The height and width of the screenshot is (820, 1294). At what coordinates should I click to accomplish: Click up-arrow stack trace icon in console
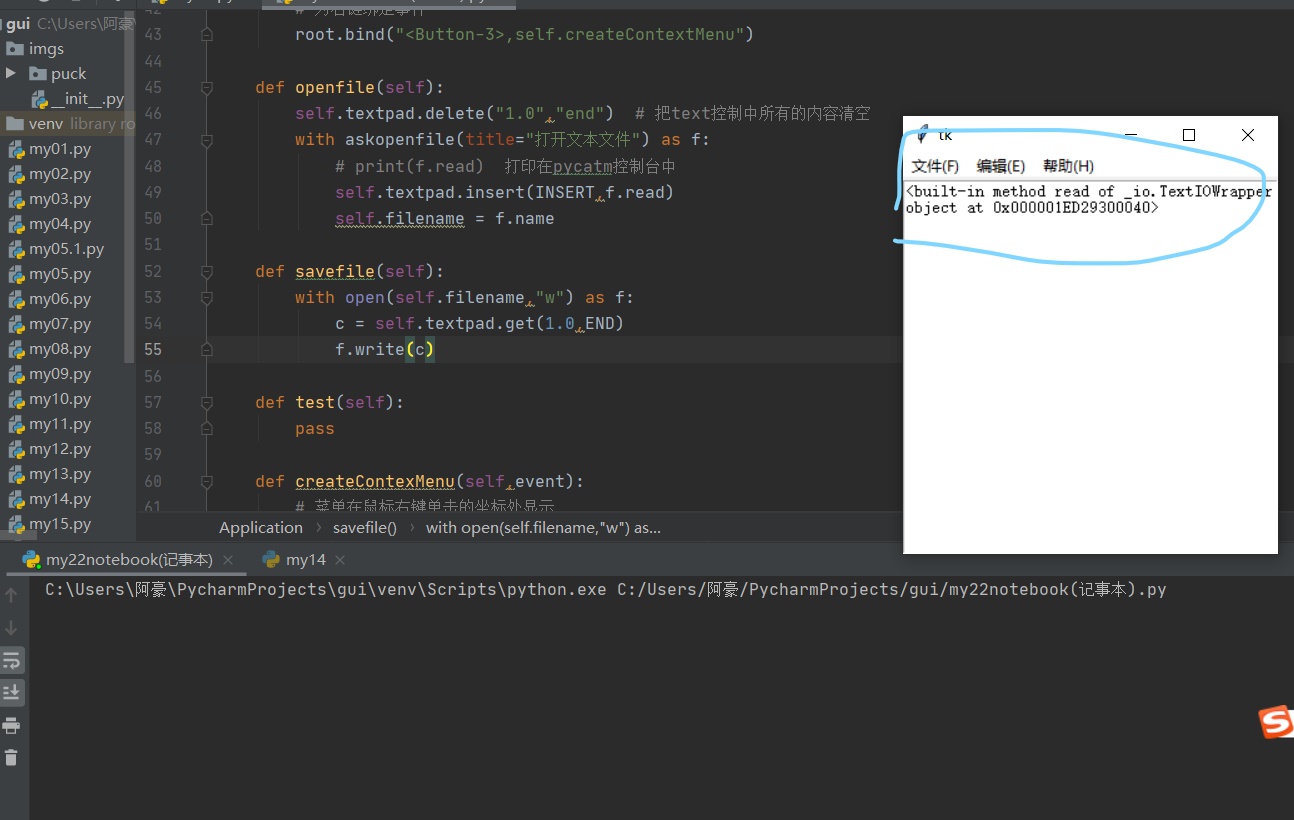point(12,595)
